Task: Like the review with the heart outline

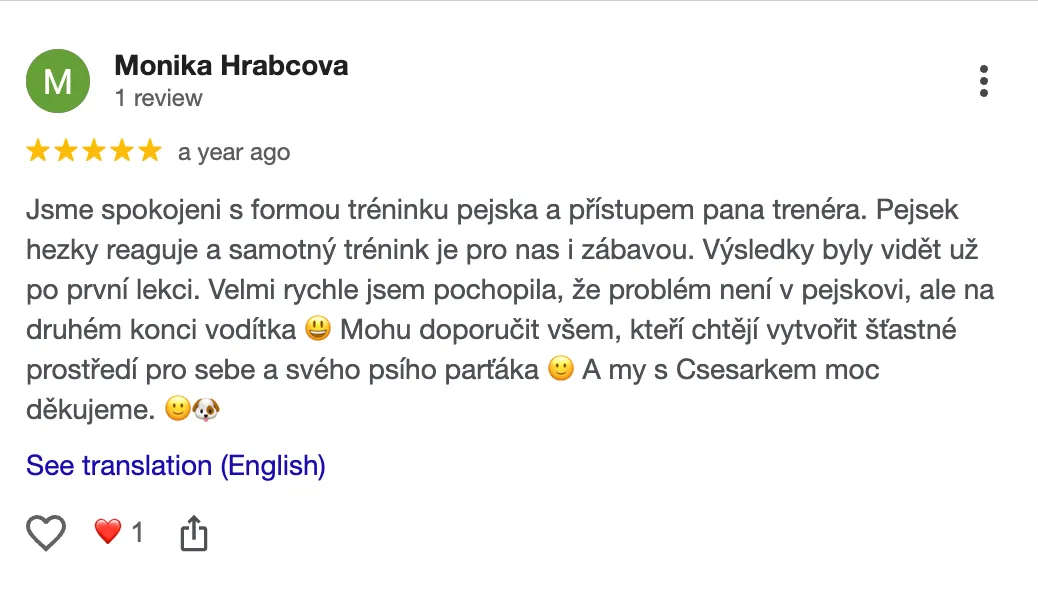Action: click(46, 533)
